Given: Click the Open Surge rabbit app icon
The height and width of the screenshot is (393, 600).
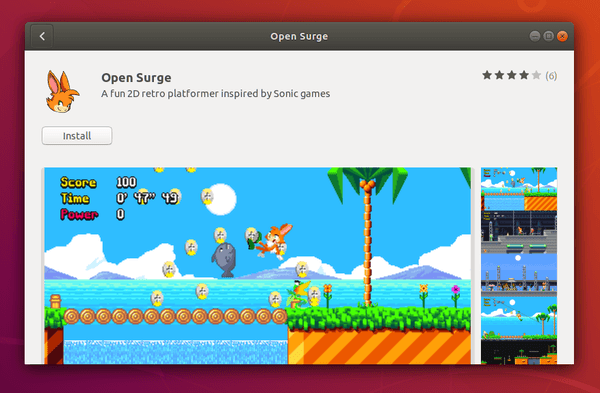Looking at the screenshot, I should click(x=62, y=91).
